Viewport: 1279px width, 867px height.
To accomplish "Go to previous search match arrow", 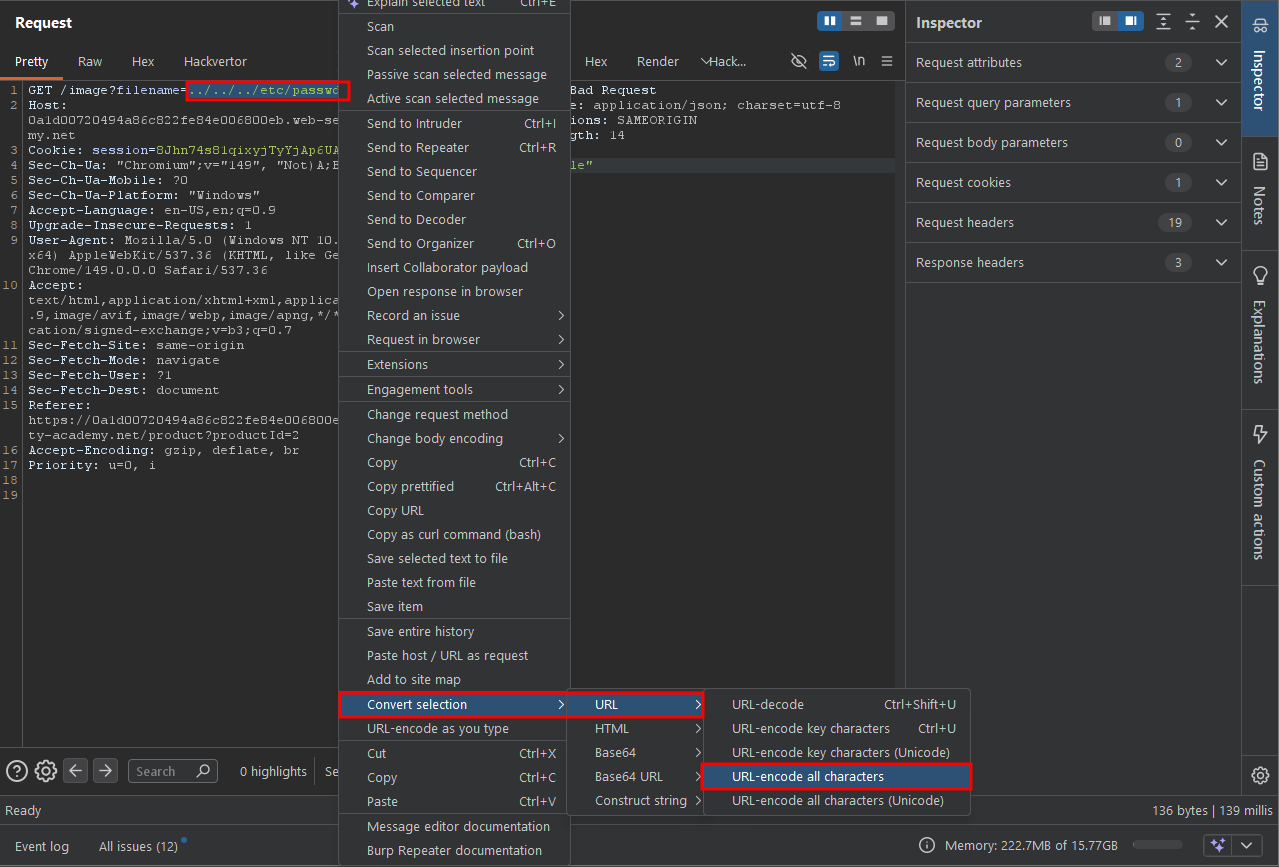I will 76,771.
